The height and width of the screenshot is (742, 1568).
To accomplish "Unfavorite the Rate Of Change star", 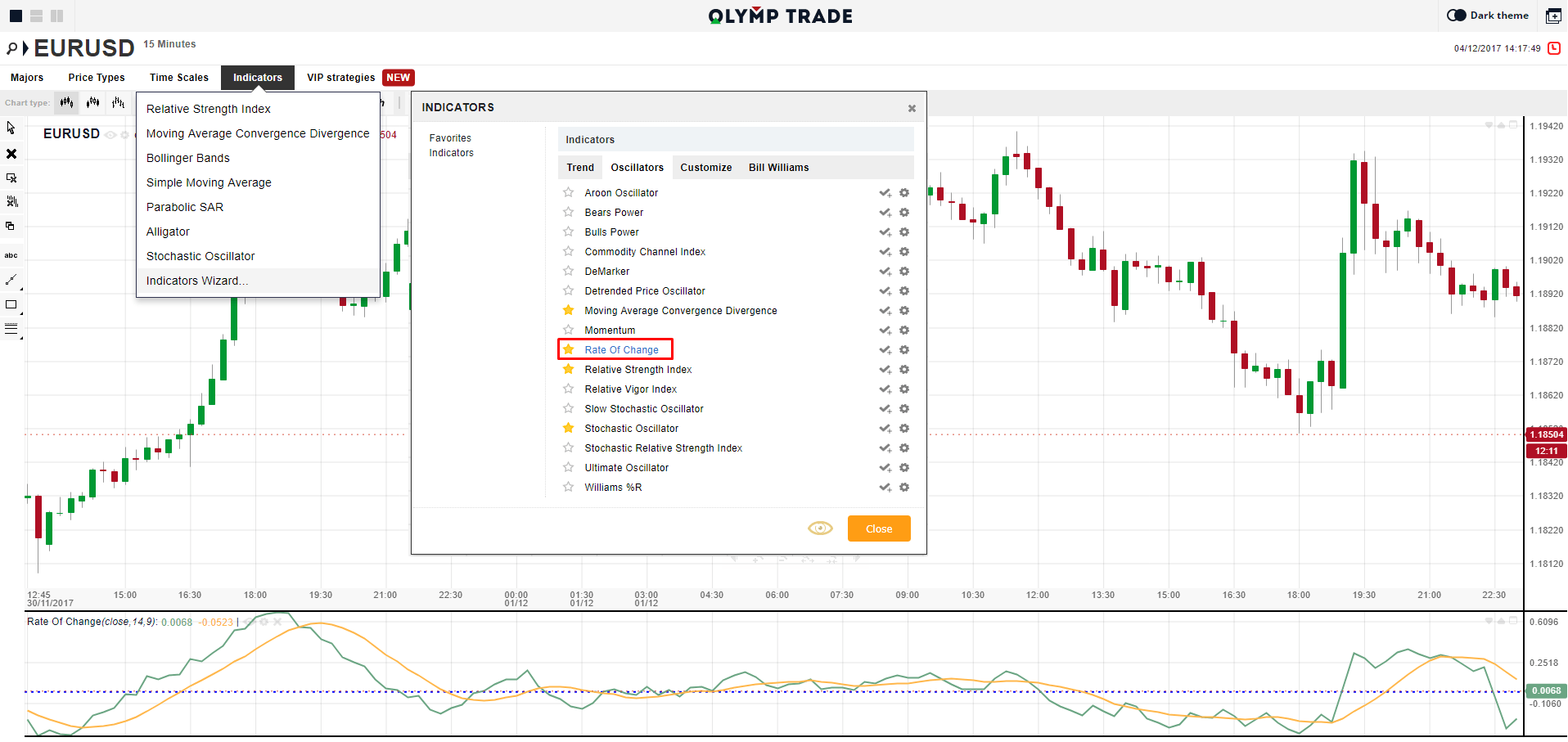I will [568, 350].
